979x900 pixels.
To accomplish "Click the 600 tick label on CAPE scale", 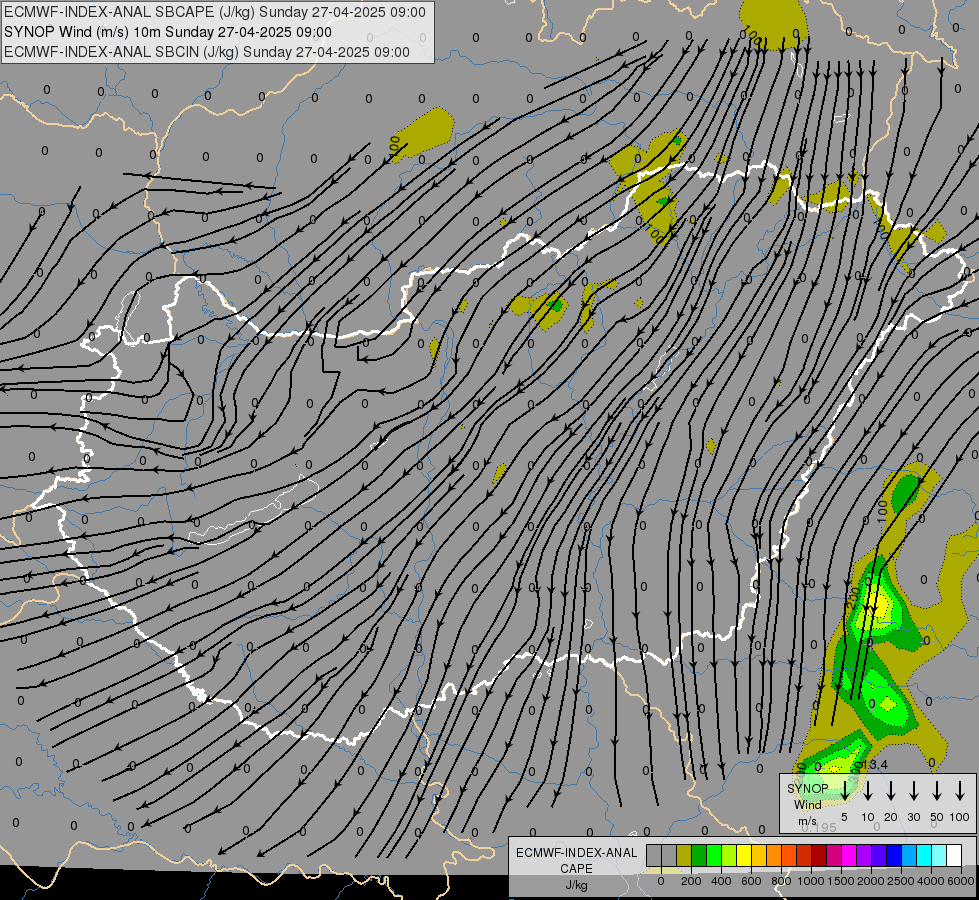I will [751, 881].
